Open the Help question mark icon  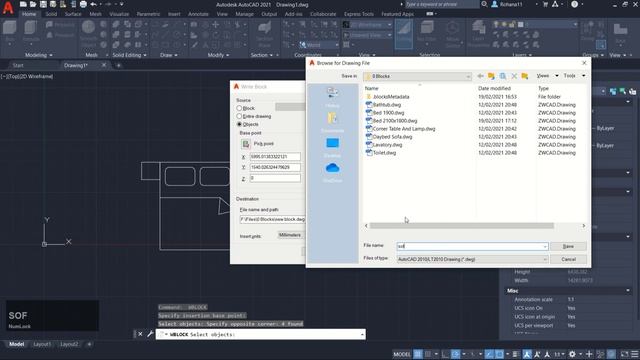574,4
